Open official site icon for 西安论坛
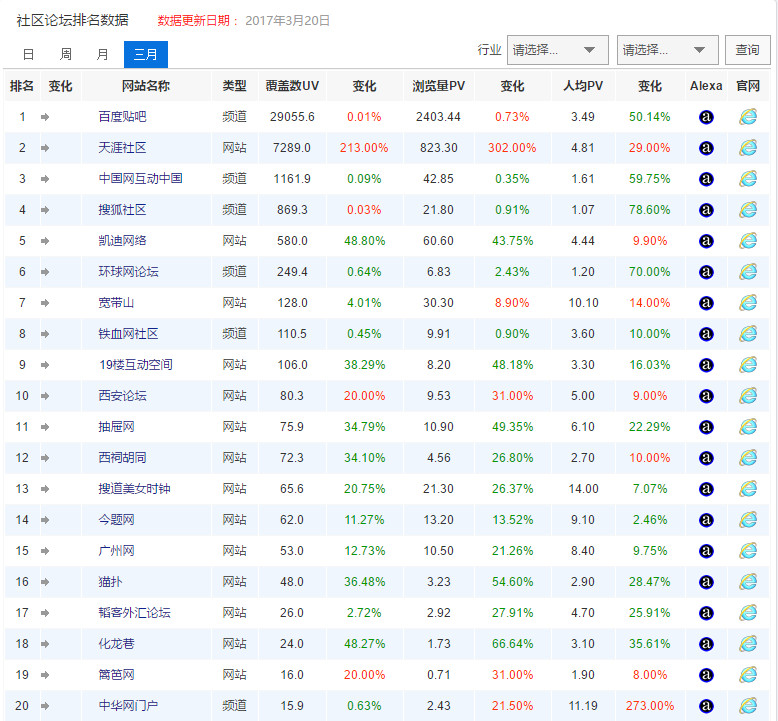 coord(748,396)
